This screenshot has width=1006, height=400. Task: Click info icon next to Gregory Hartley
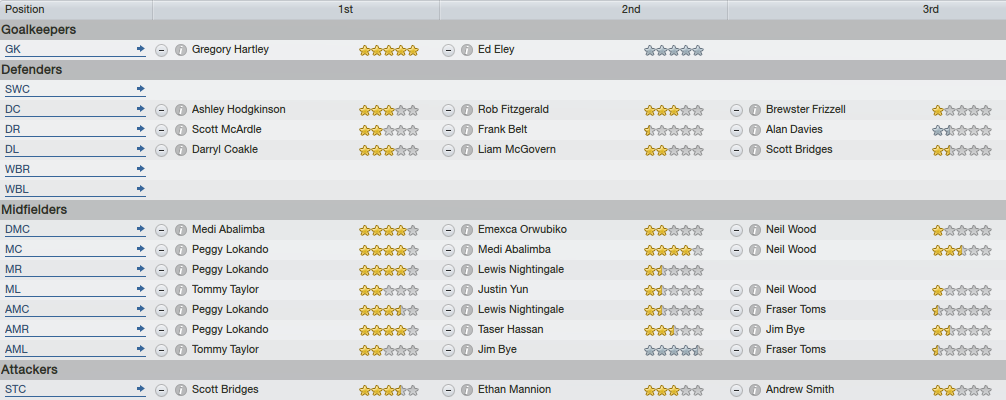[181, 50]
